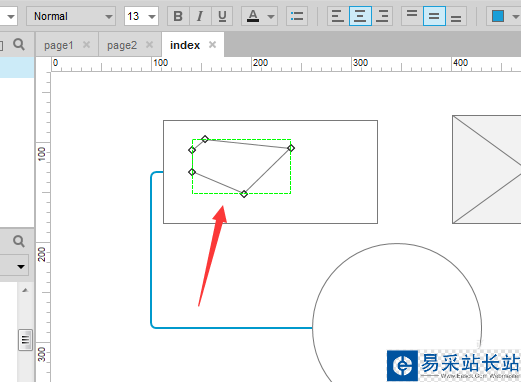Image resolution: width=521 pixels, height=382 pixels.
Task: Click the top vertex handle of the polygon
Action: point(205,139)
